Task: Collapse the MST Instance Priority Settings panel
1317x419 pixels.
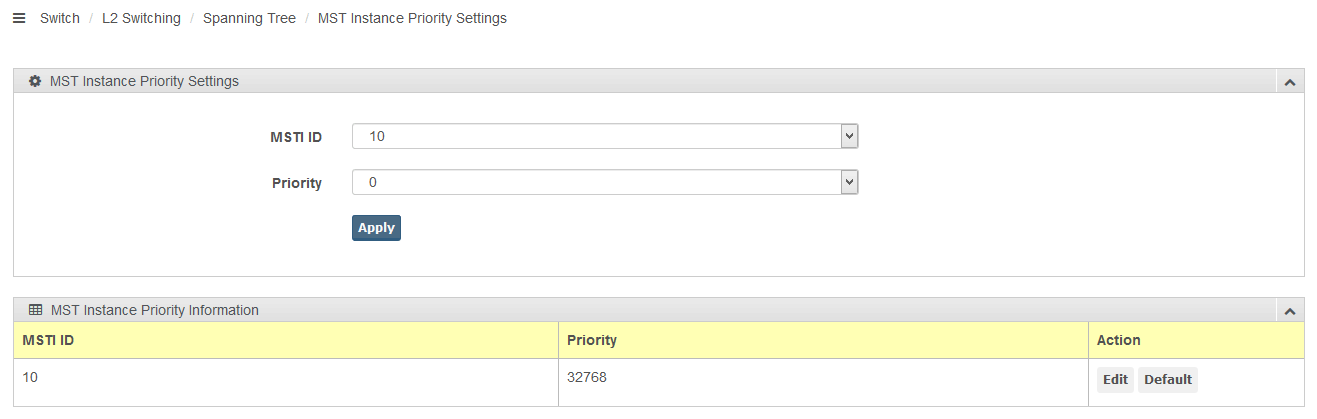Action: (1289, 82)
